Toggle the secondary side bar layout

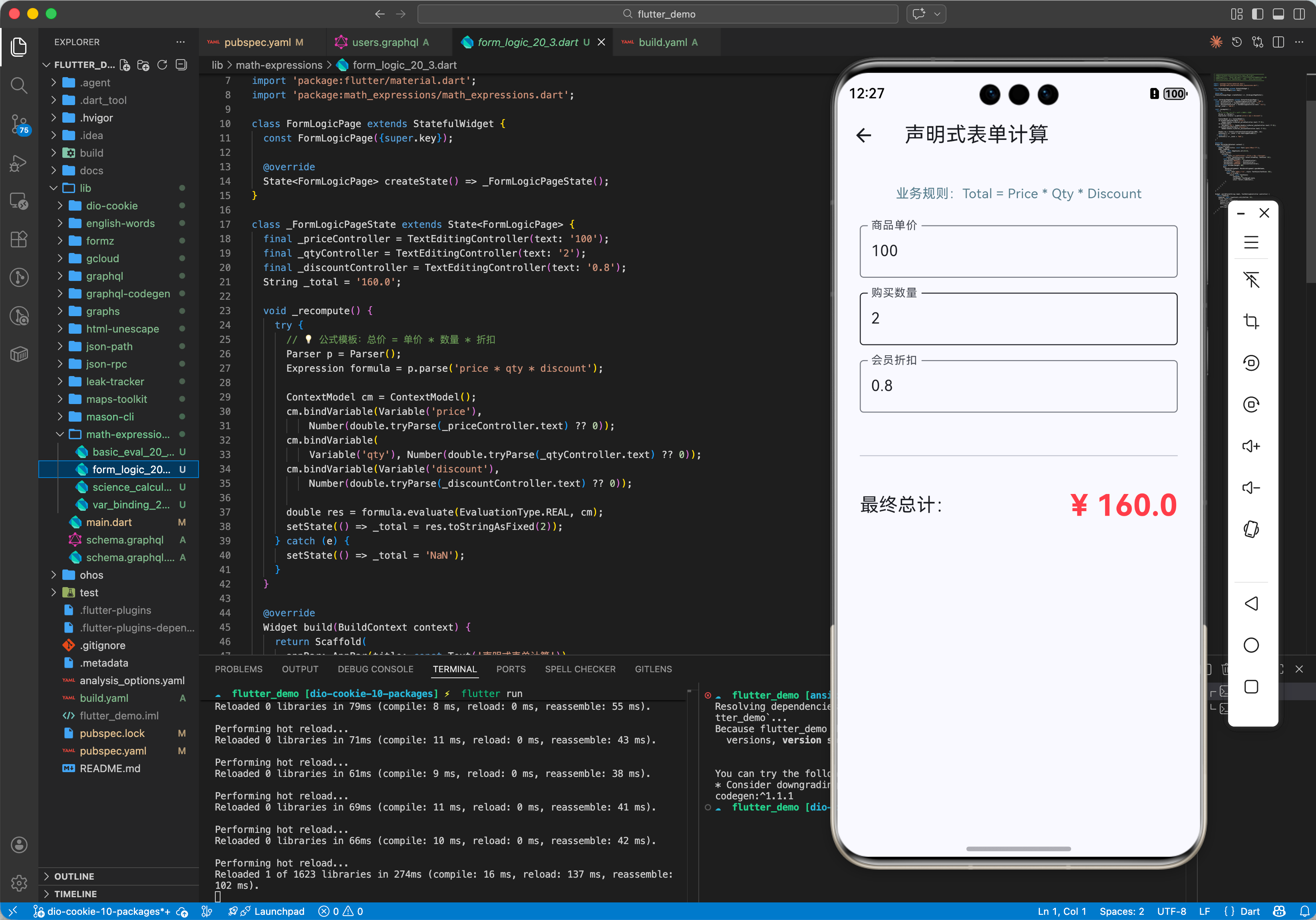(x=1299, y=14)
